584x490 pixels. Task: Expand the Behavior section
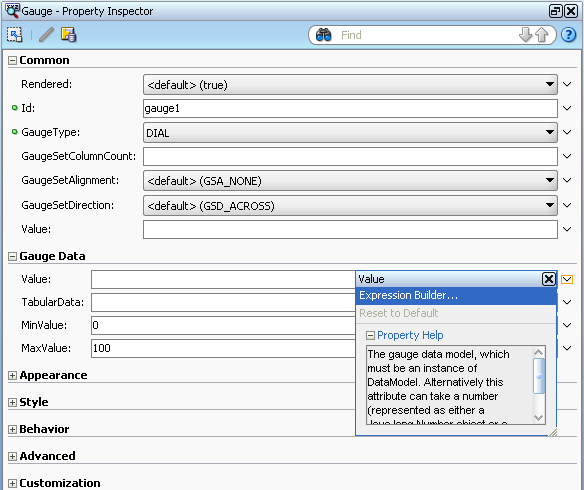[x=12, y=429]
